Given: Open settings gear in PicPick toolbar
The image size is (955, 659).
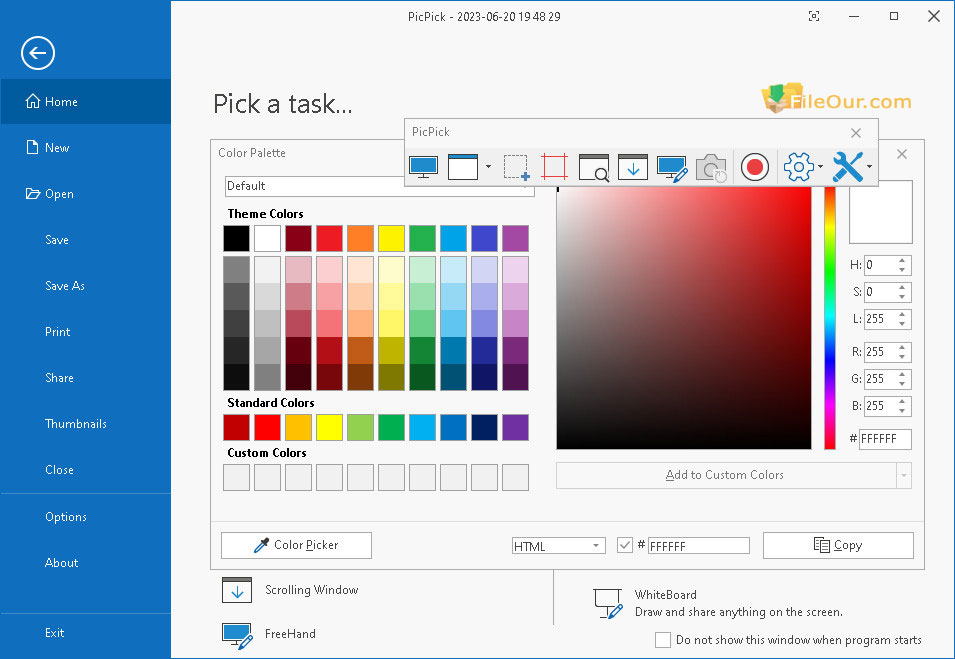Looking at the screenshot, I should click(798, 167).
